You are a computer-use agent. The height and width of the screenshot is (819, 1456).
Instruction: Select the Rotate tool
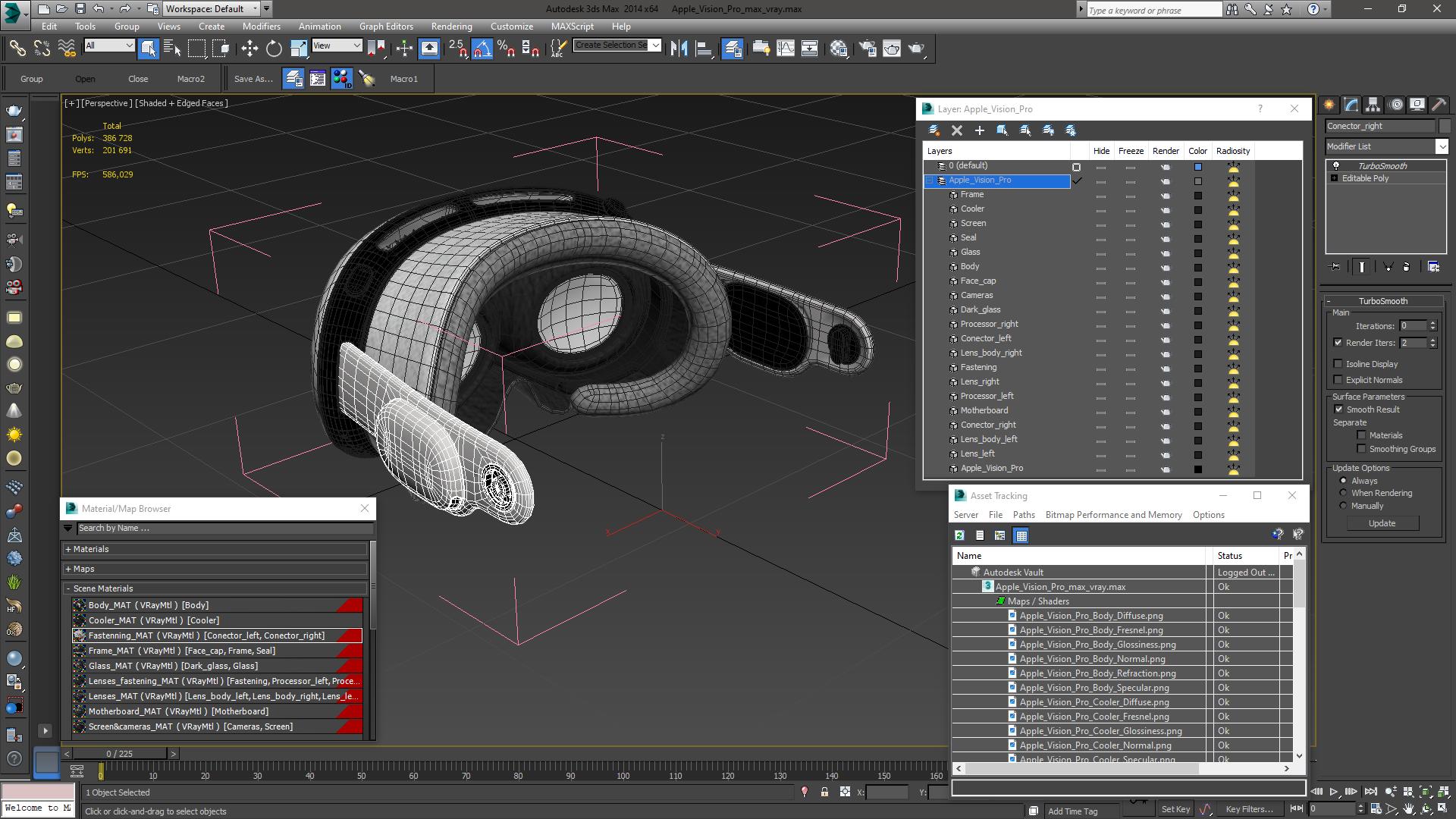coord(274,49)
